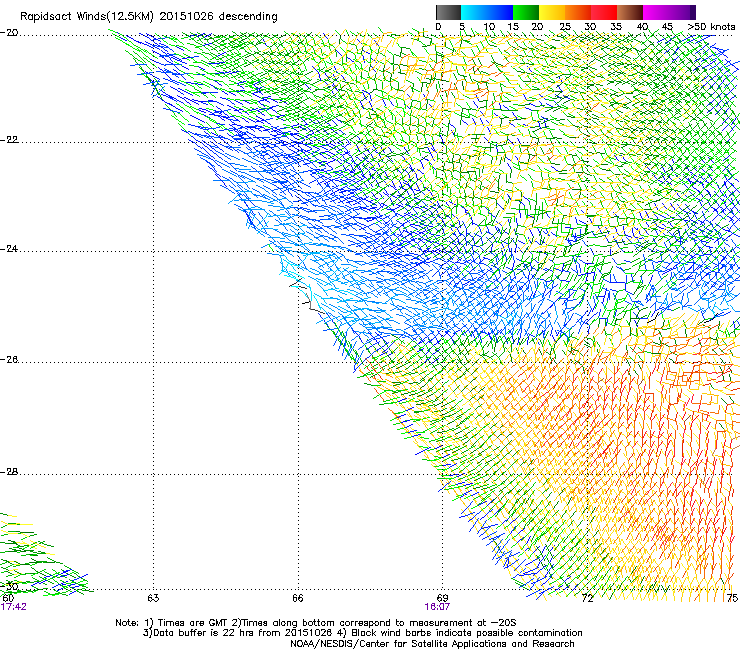Viewport: 740px width, 650px height.
Task: Click the '-20' latitude axis label
Action: tap(9, 33)
